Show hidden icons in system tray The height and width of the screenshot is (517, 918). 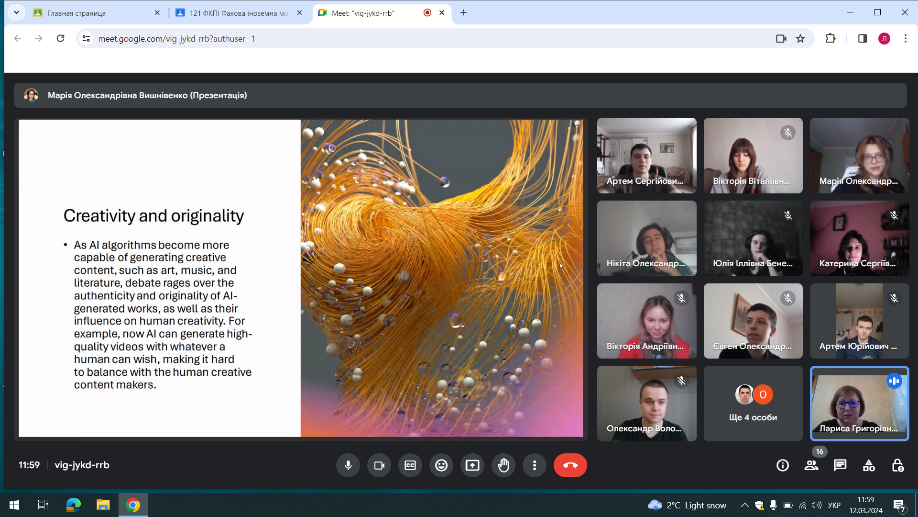(x=744, y=505)
